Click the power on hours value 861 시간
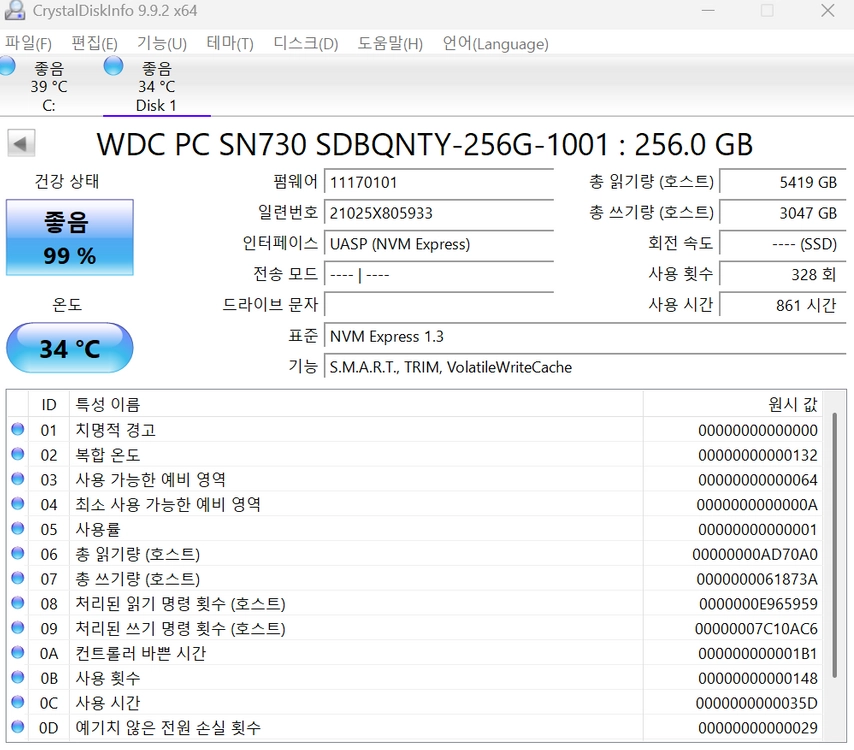Image resolution: width=854 pixels, height=750 pixels. click(x=783, y=304)
